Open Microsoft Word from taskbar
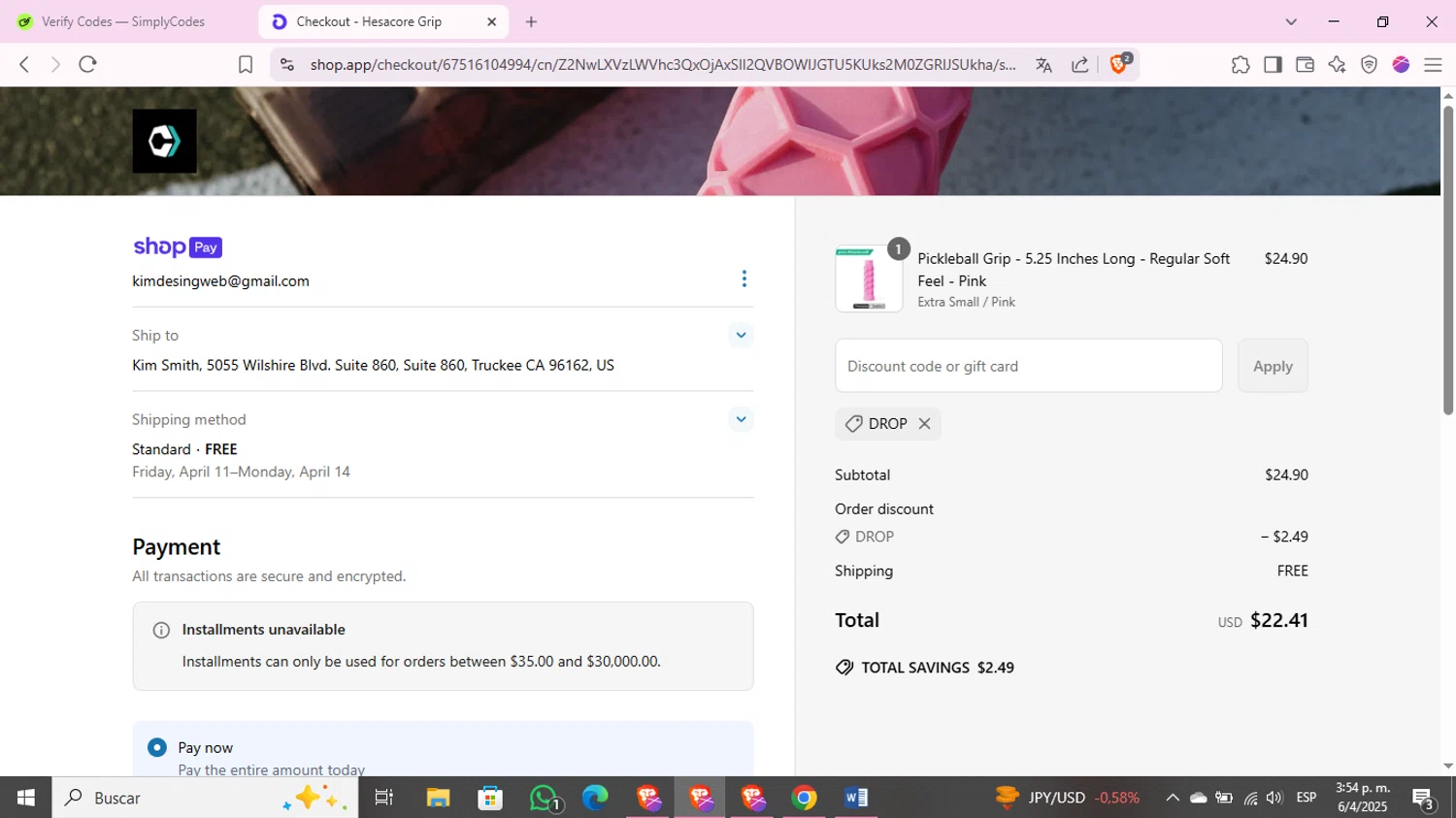 coord(856,798)
